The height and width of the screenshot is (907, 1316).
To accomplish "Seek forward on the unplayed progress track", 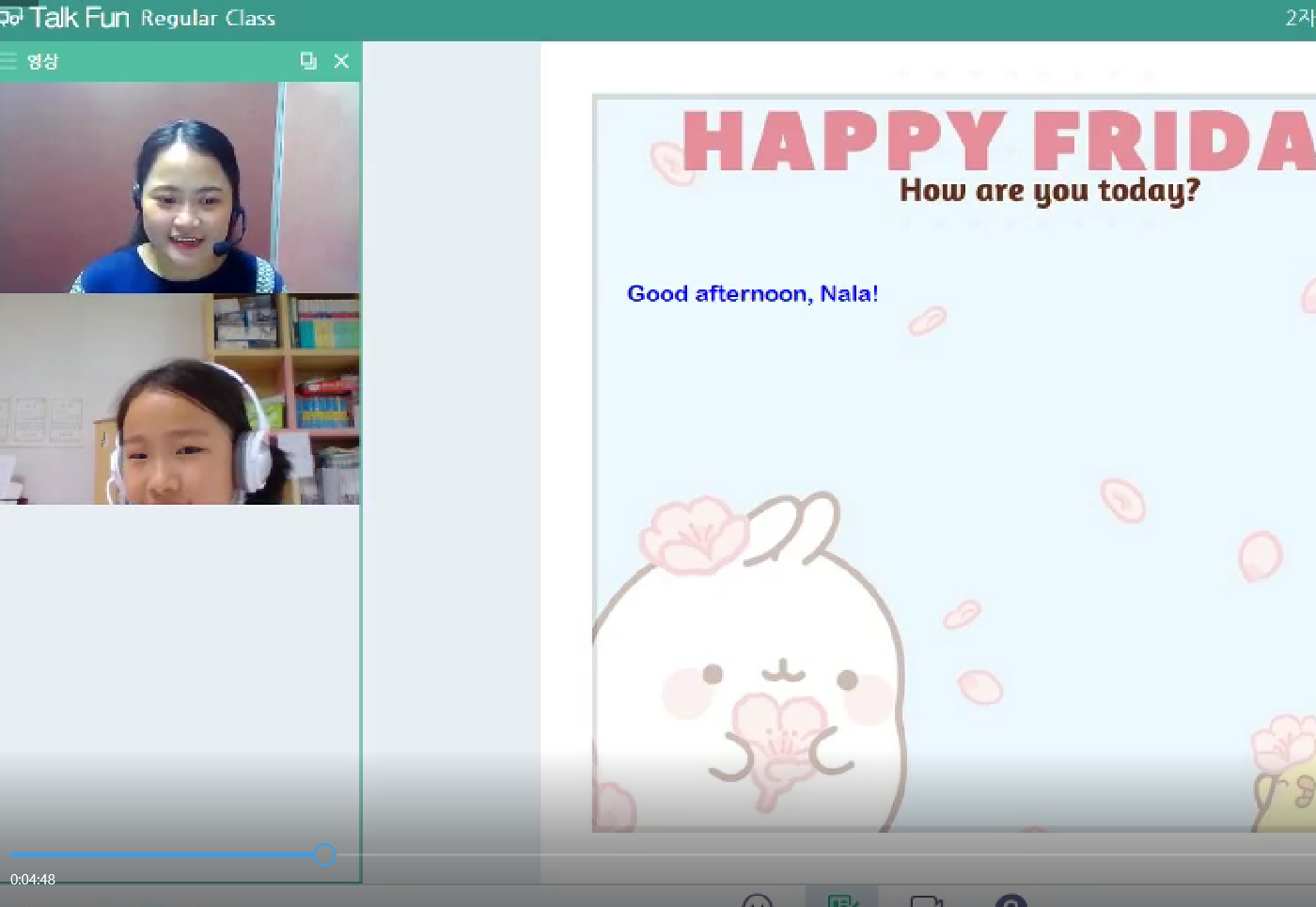I will click(x=752, y=854).
